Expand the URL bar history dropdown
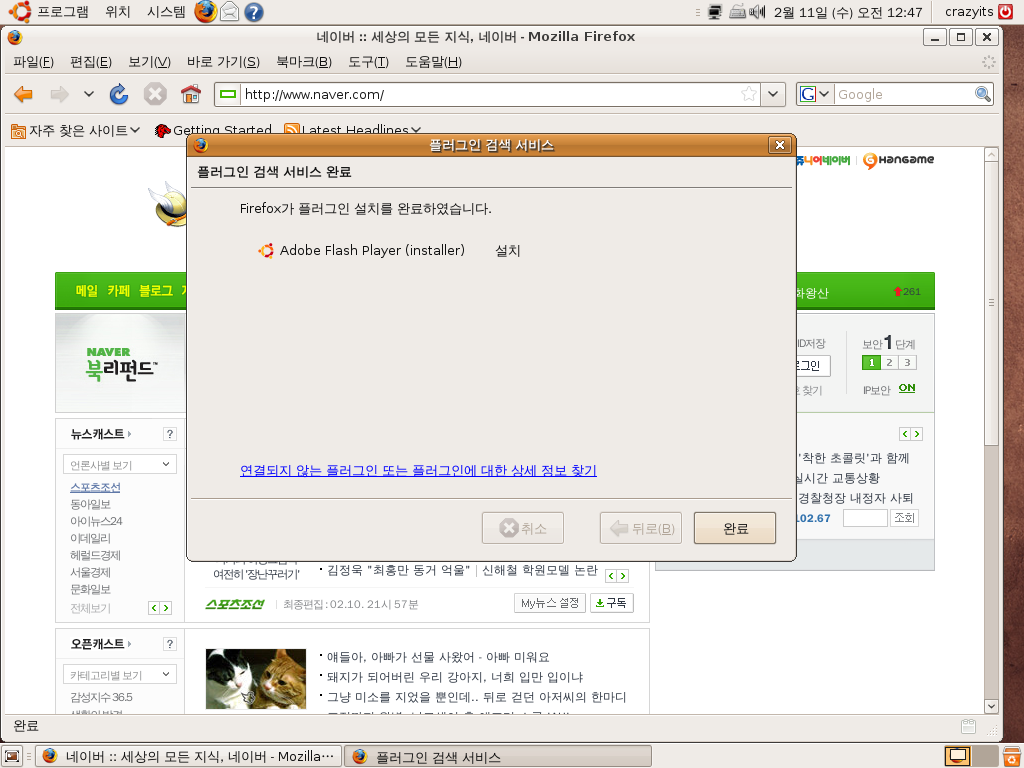This screenshot has height=768, width=1024. click(x=773, y=94)
